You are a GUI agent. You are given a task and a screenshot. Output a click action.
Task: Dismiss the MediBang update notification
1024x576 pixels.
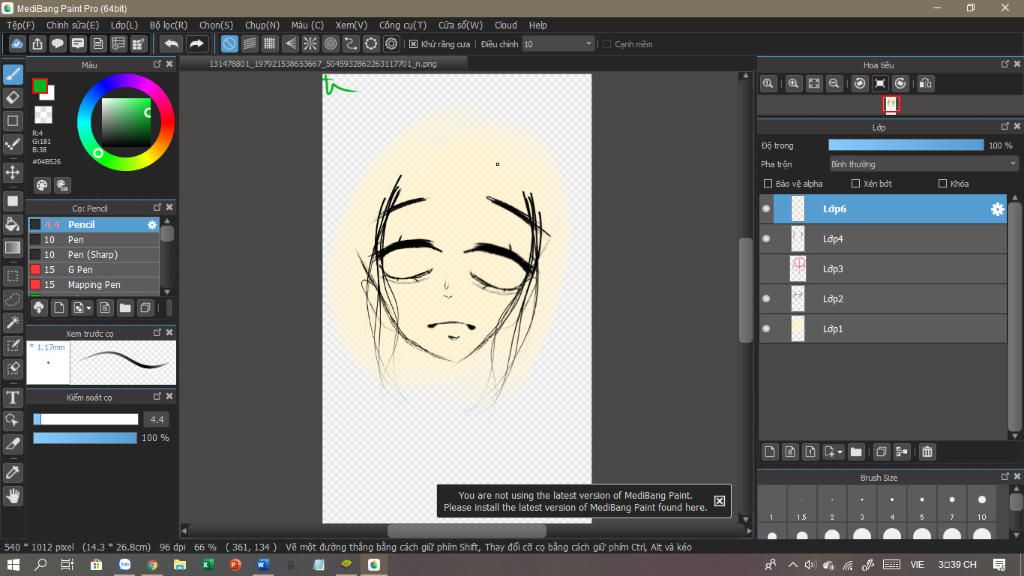point(719,501)
